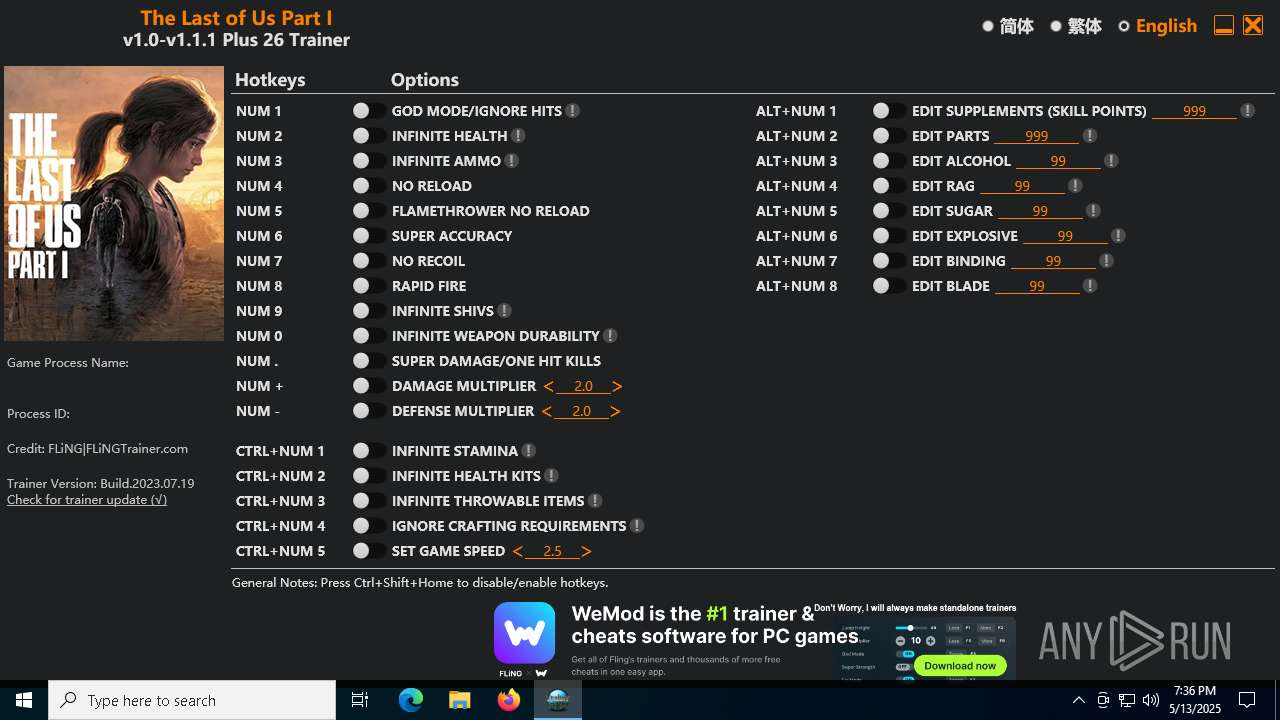Screen dimensions: 1280x720
Task: Click the info icon beside God Mode/Ignore Hits
Action: coord(572,111)
